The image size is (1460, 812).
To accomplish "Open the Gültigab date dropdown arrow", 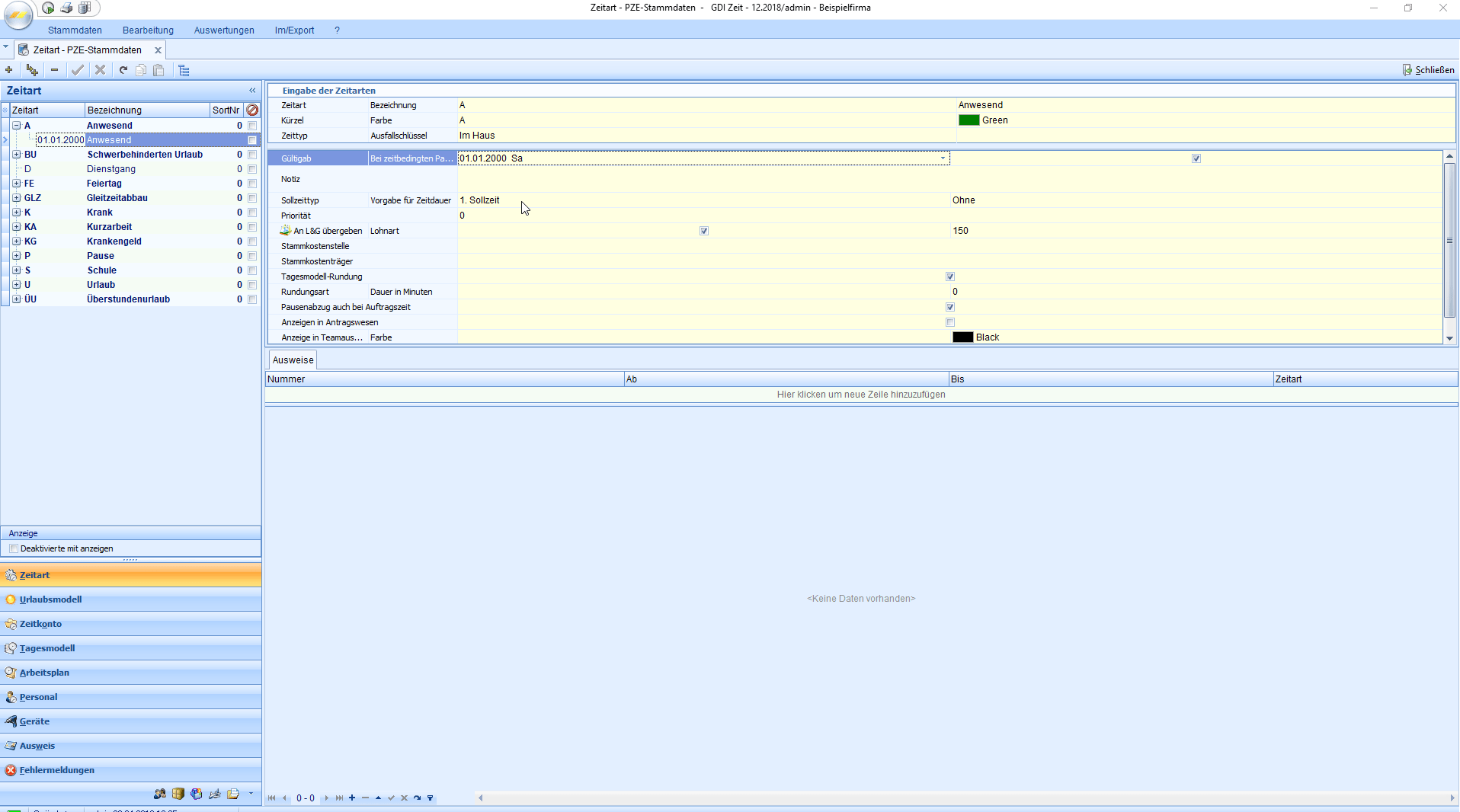I will [x=943, y=158].
